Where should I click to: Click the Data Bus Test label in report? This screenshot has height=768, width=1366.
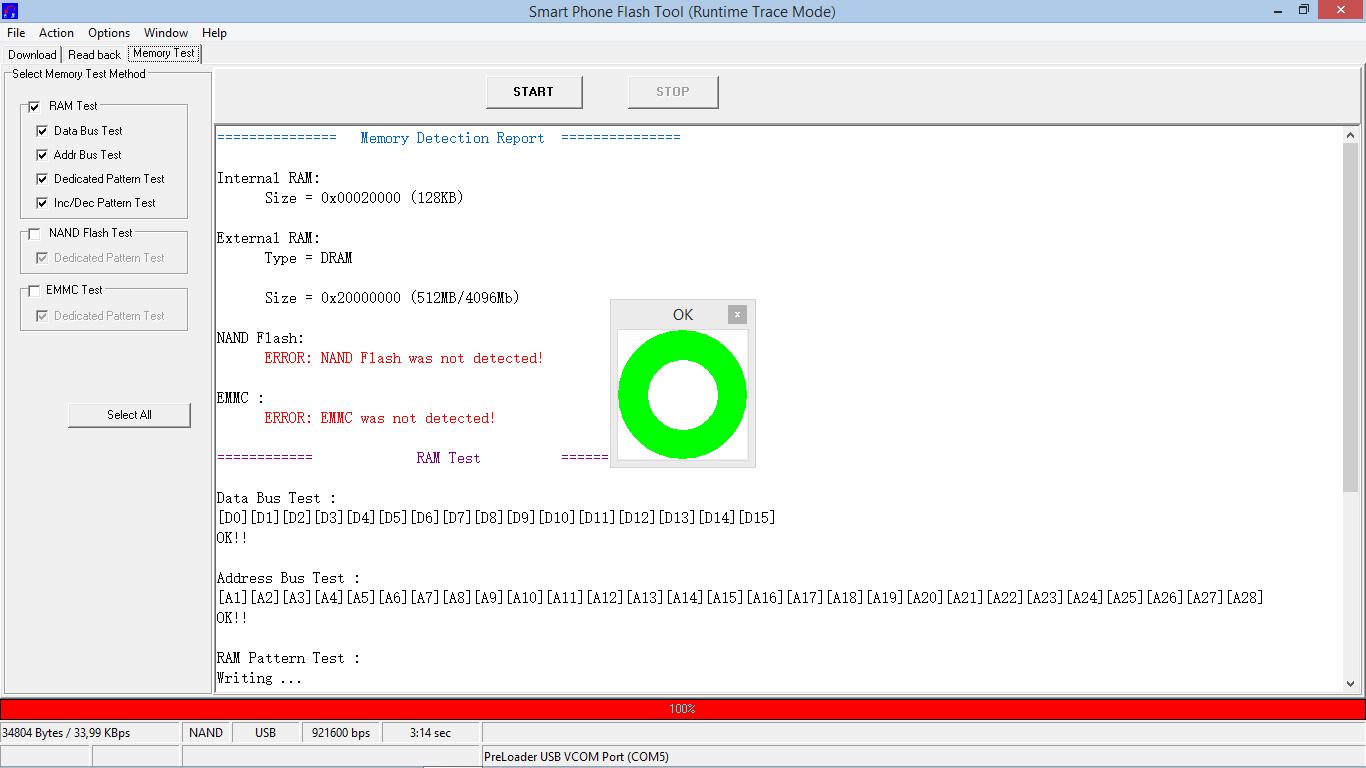click(x=276, y=498)
